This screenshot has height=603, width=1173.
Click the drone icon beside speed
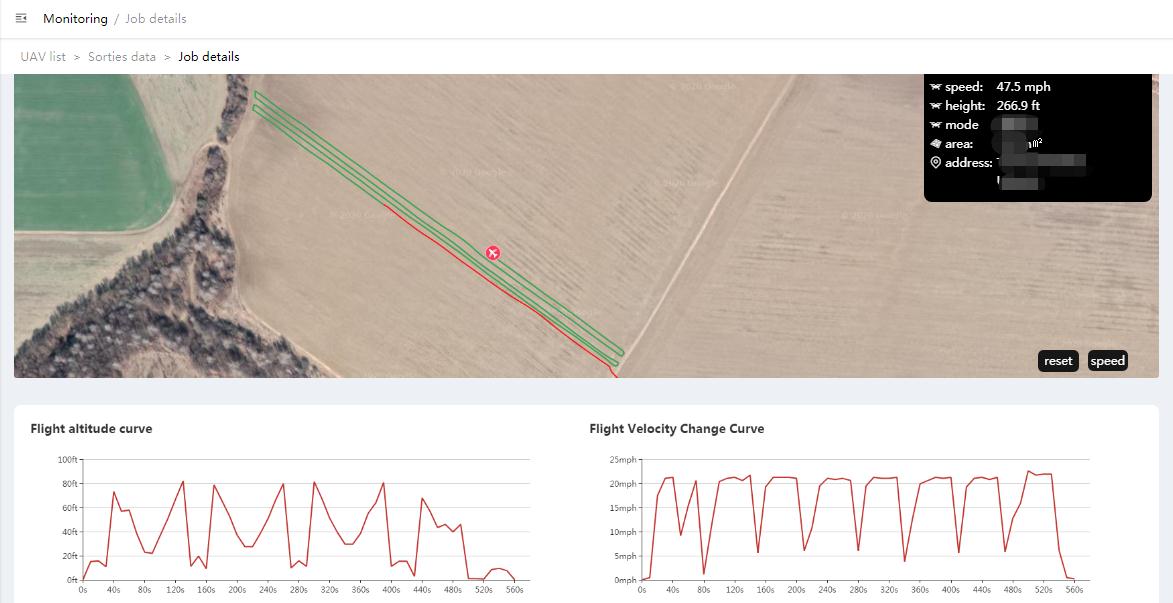(936, 87)
